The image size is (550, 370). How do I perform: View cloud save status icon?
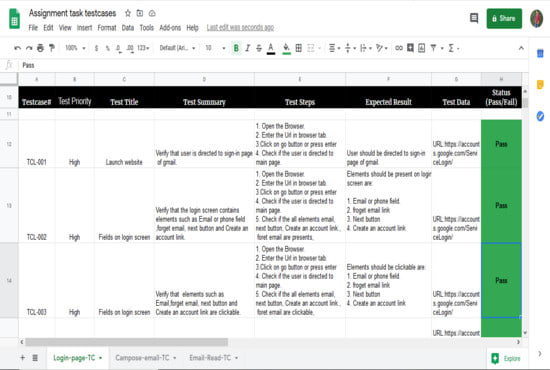[x=152, y=13]
